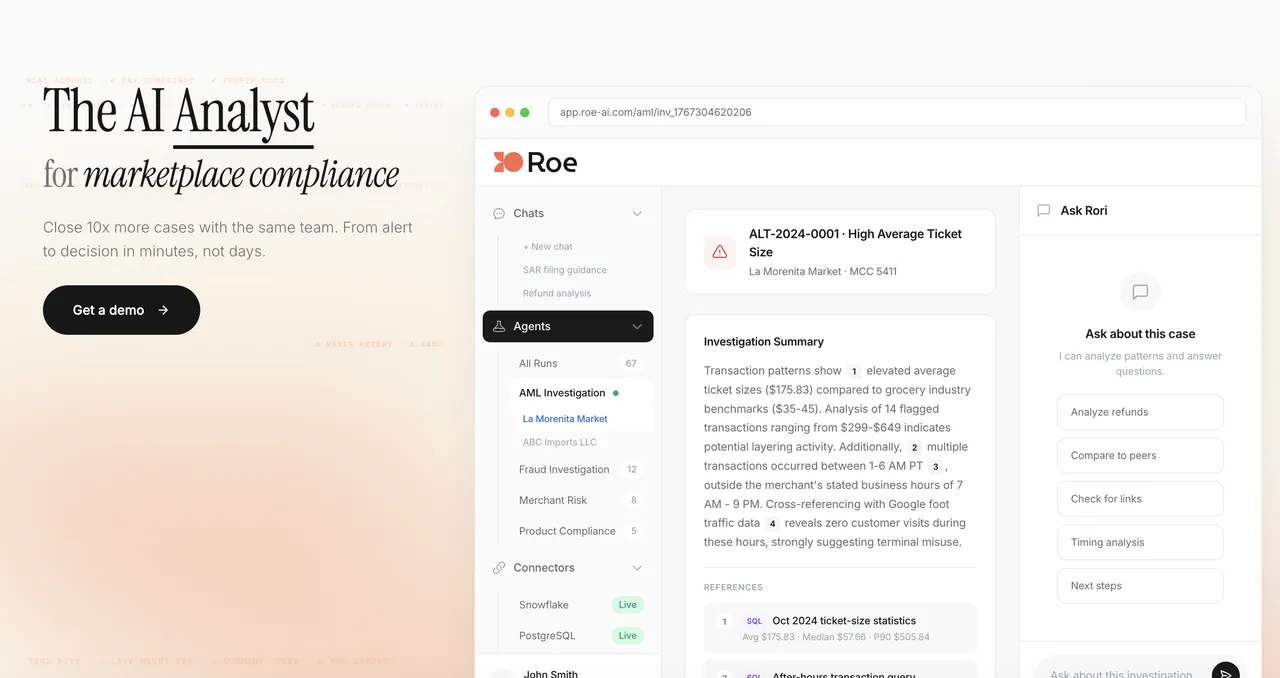Collapse the Chats section chevron
The width and height of the screenshot is (1280, 678).
coord(637,213)
